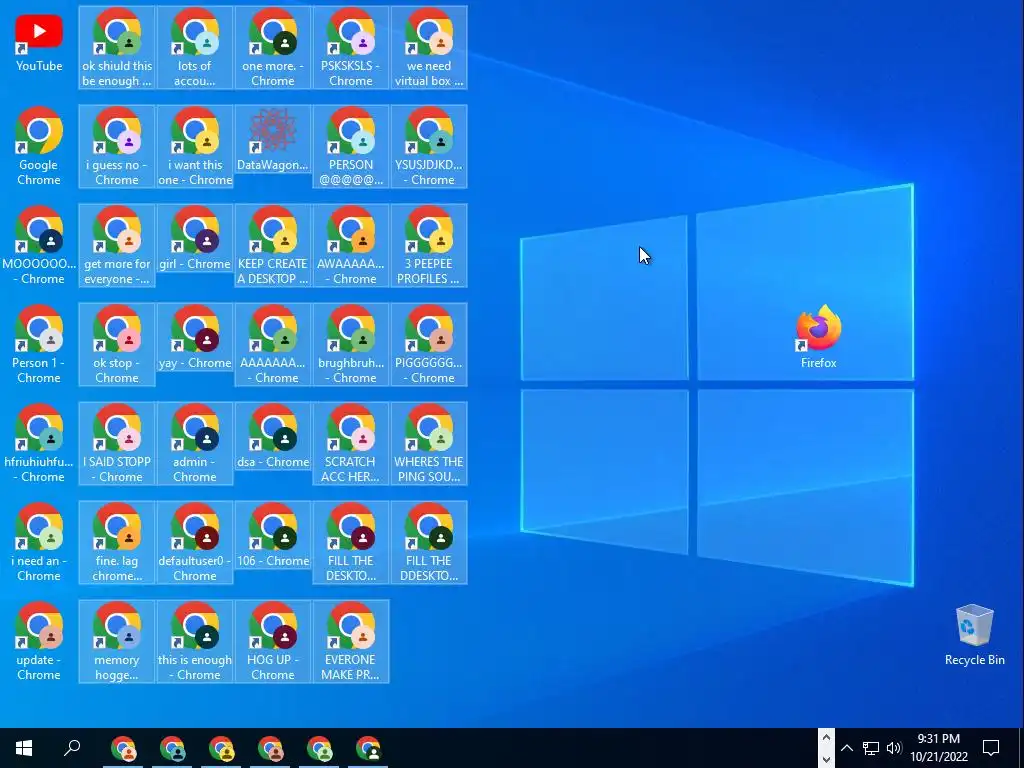
Task: Click the 'HOG UP - Chrome' shortcut
Action: point(272,641)
